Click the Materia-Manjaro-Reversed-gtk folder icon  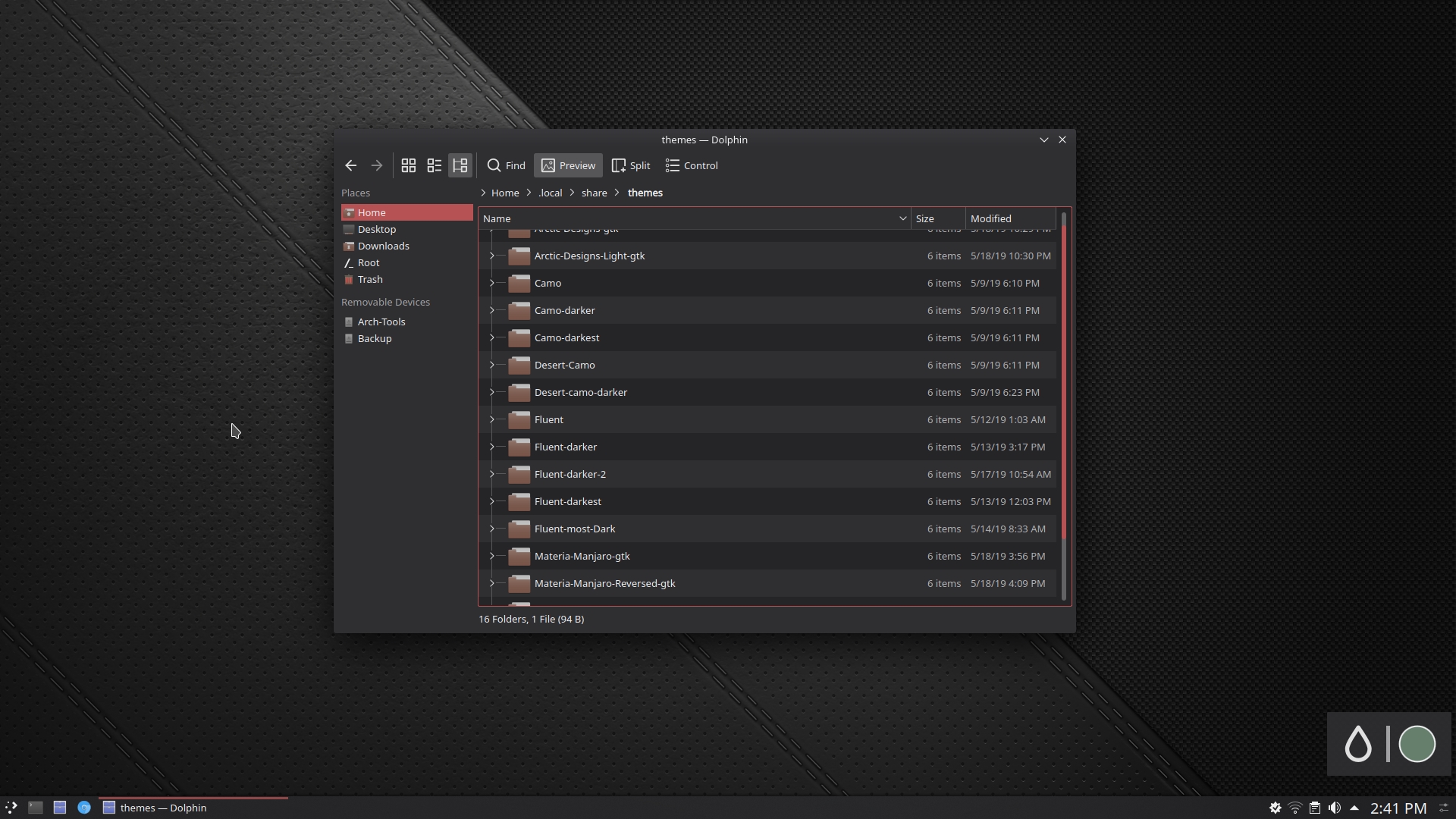[x=519, y=583]
